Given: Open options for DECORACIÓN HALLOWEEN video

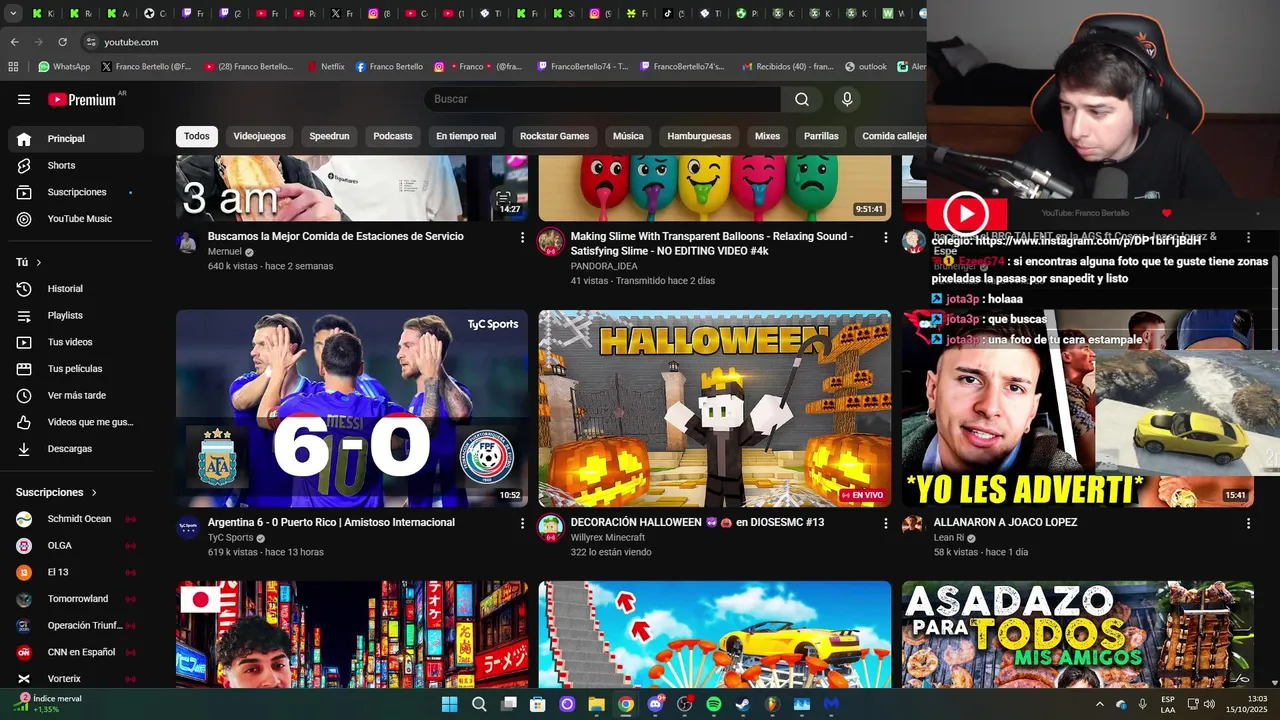Looking at the screenshot, I should [x=885, y=523].
